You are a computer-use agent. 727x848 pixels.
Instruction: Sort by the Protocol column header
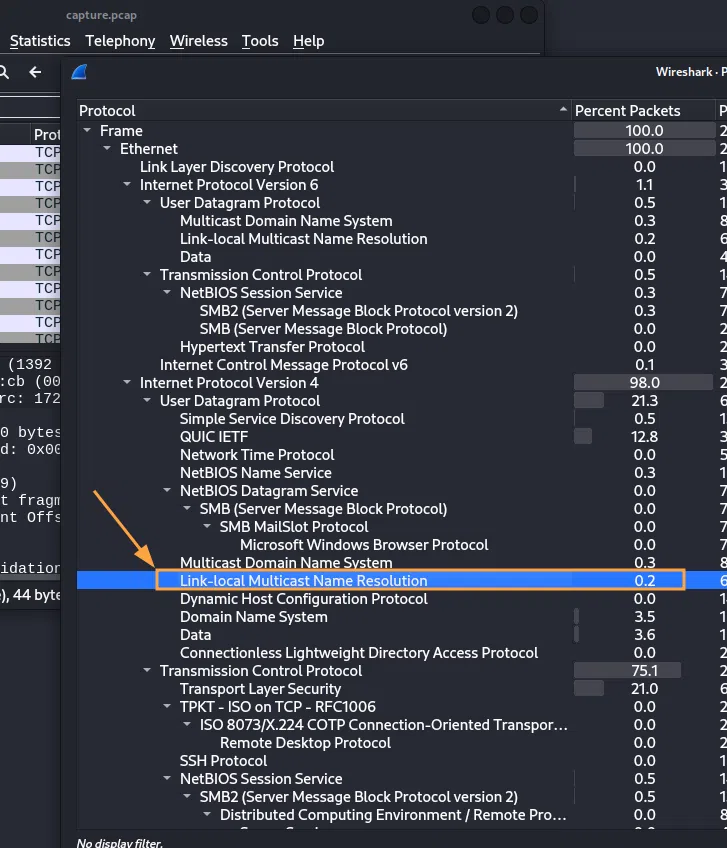click(x=323, y=111)
